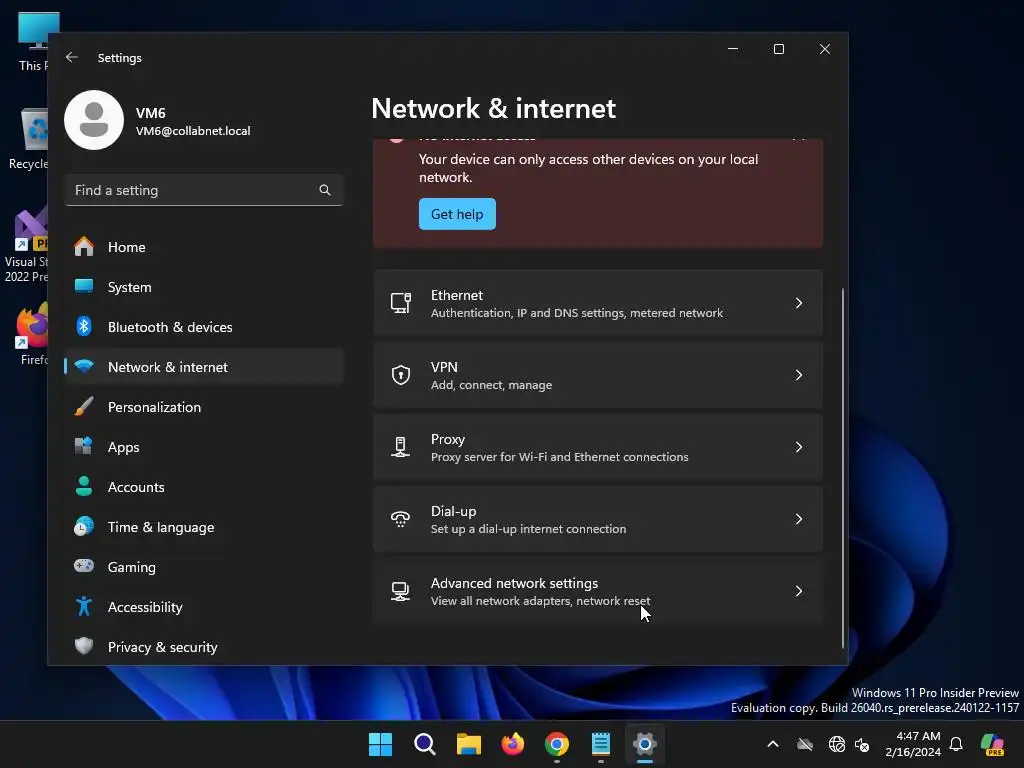Screen dimensions: 1024x768
Task: Select Apps in the sidebar
Action: click(x=204, y=447)
